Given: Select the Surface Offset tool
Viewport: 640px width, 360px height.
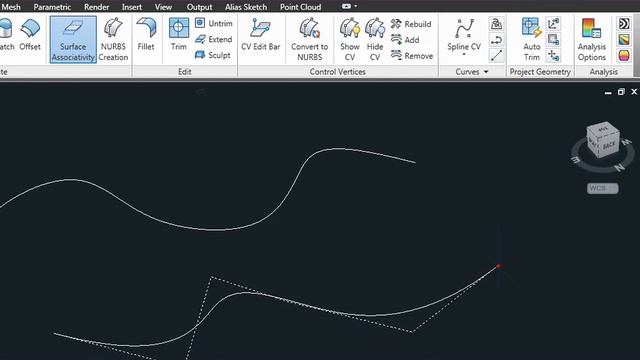Looking at the screenshot, I should 30,35.
